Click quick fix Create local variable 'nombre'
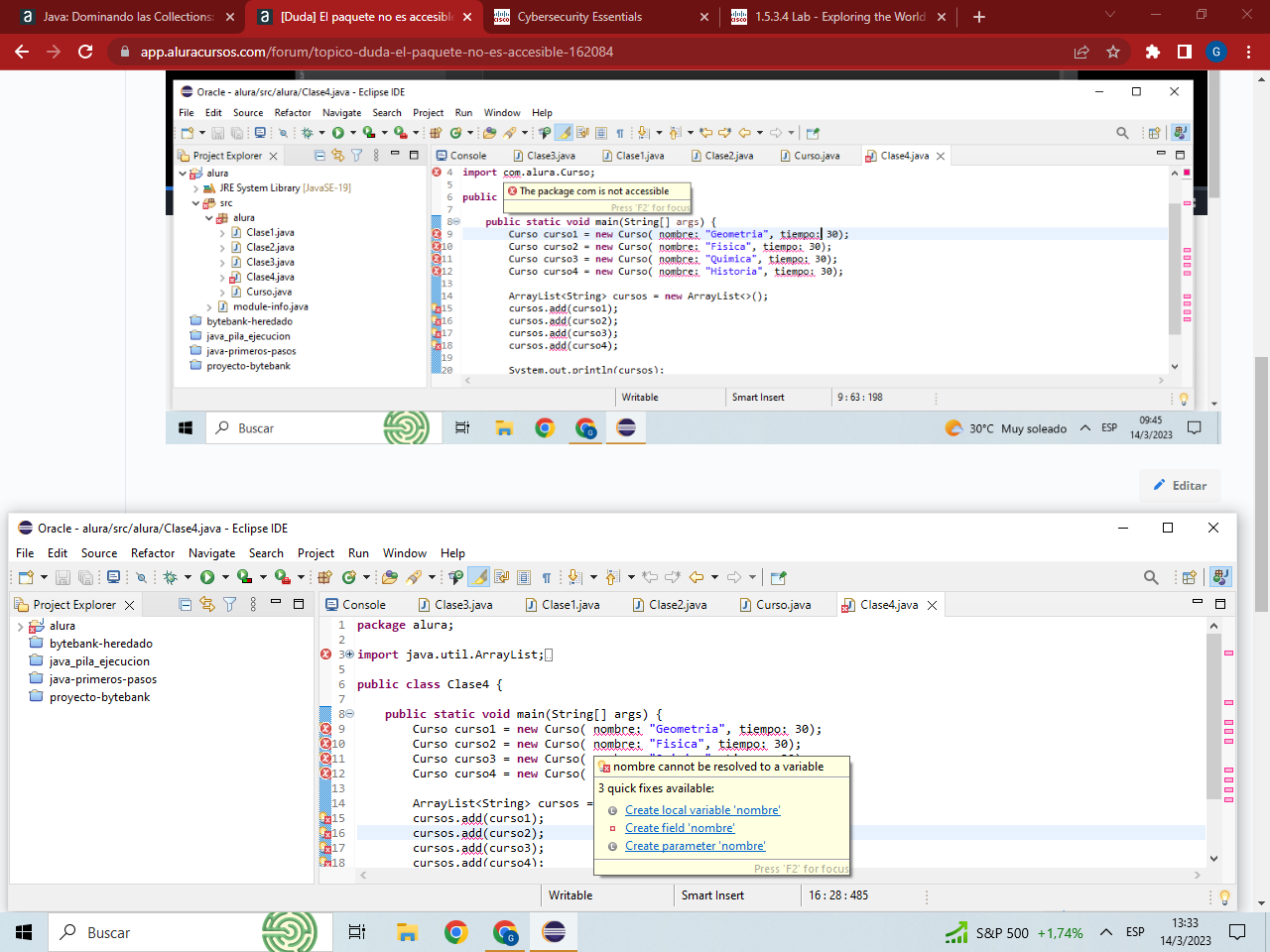The width and height of the screenshot is (1270, 952). (702, 810)
